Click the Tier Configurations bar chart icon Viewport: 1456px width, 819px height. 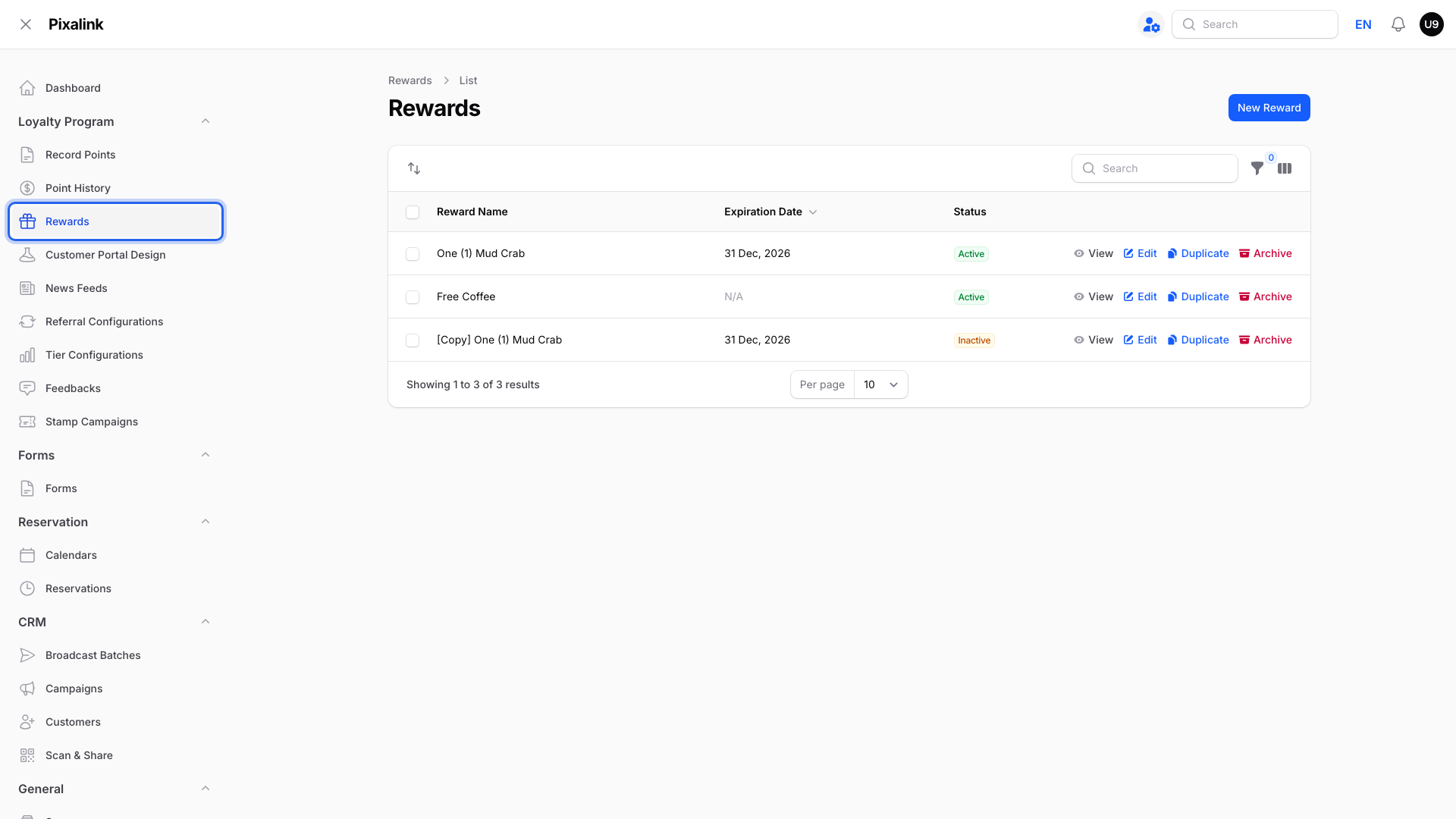[x=27, y=355]
